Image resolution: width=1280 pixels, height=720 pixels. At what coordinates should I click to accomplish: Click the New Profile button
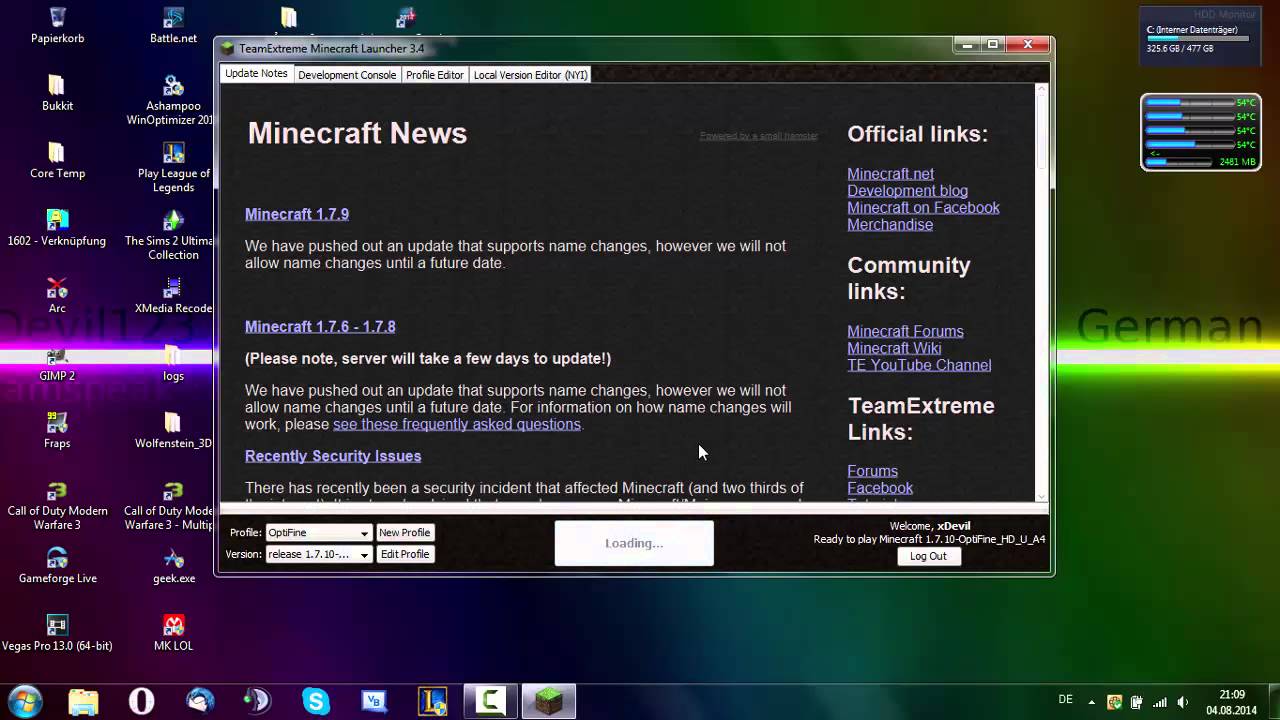point(405,533)
